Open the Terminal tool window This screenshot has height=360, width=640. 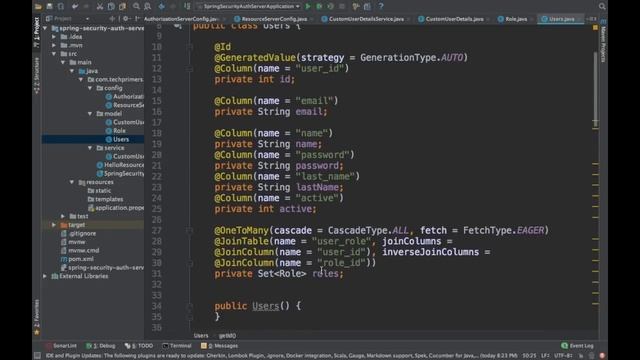pyautogui.click(x=177, y=346)
